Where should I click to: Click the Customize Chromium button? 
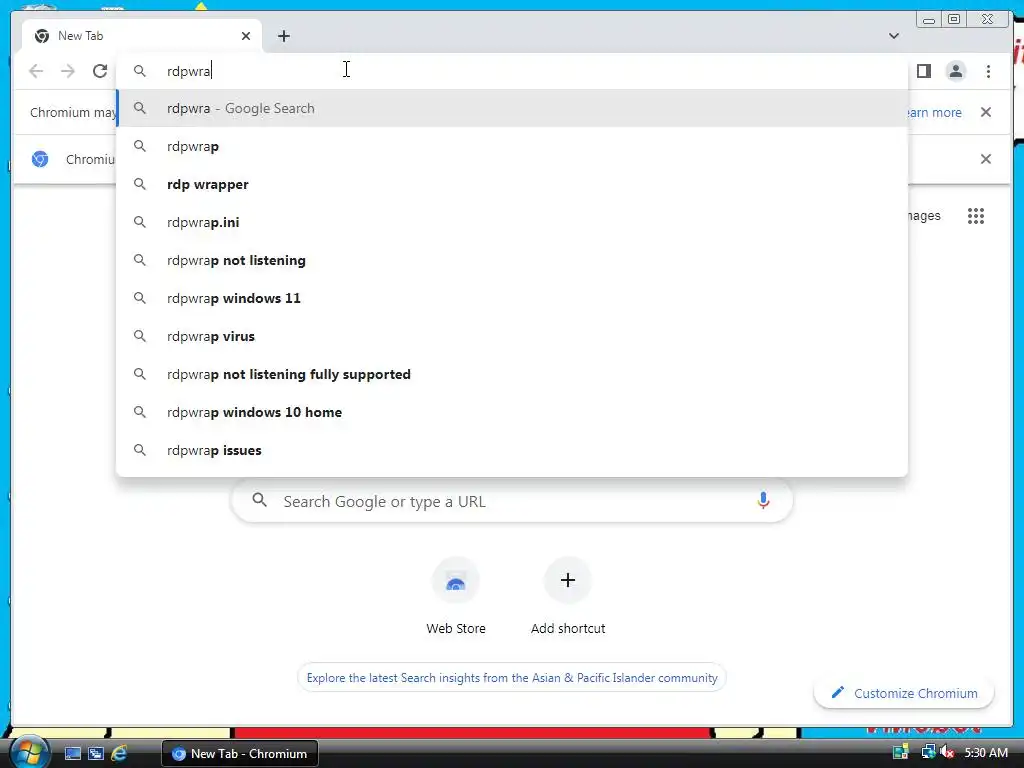pos(904,693)
